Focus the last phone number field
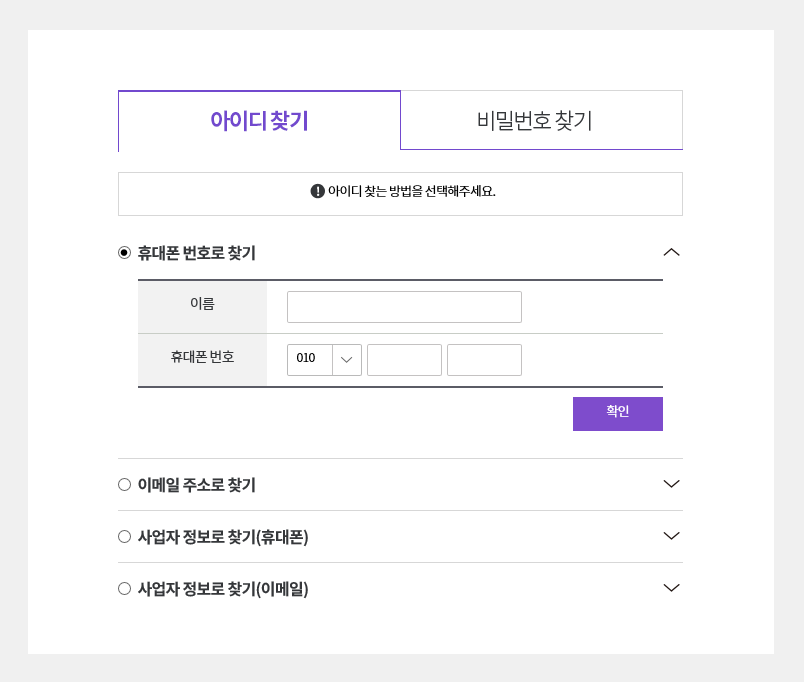805x682 pixels. 484,360
